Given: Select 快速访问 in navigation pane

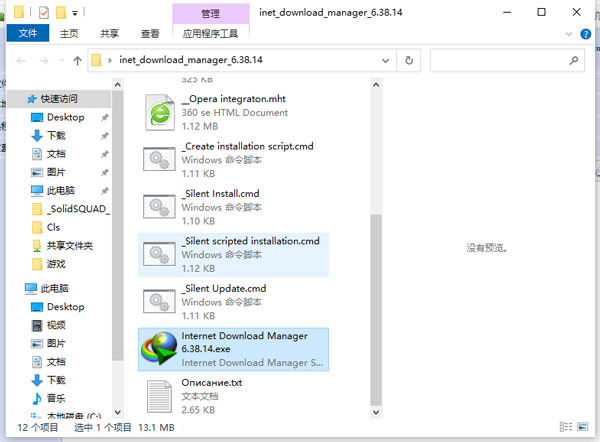Looking at the screenshot, I should (x=59, y=99).
